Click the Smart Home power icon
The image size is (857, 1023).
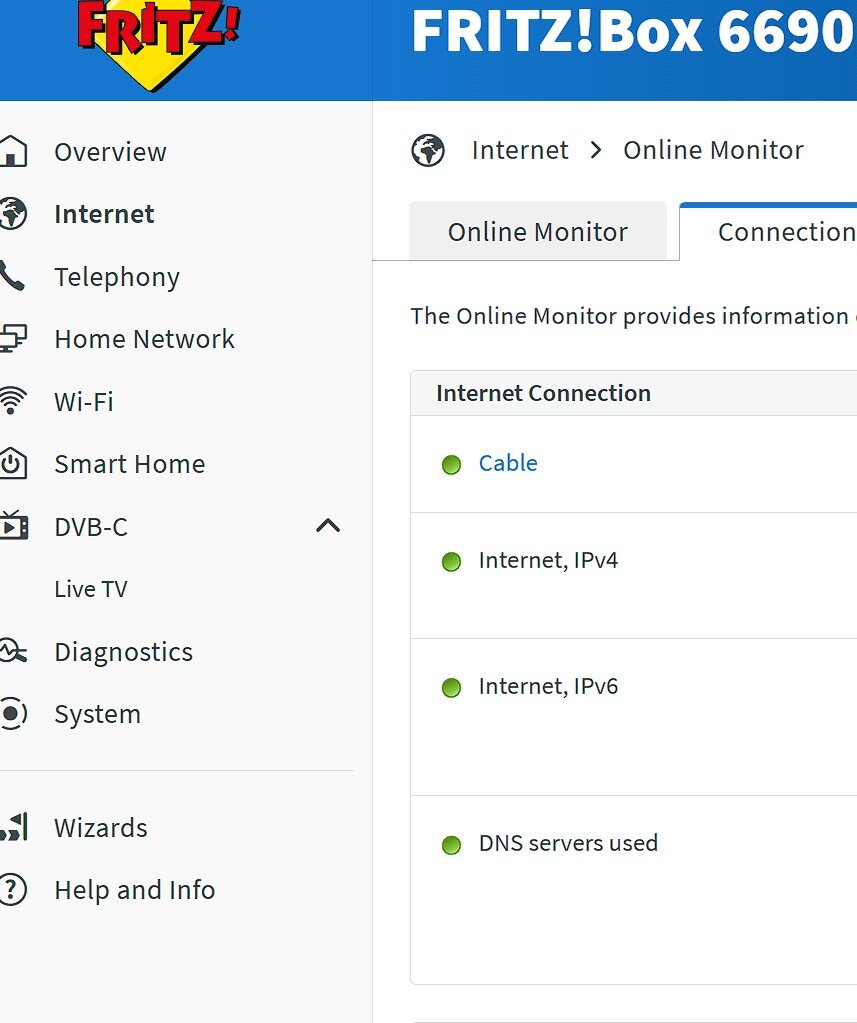[12, 463]
